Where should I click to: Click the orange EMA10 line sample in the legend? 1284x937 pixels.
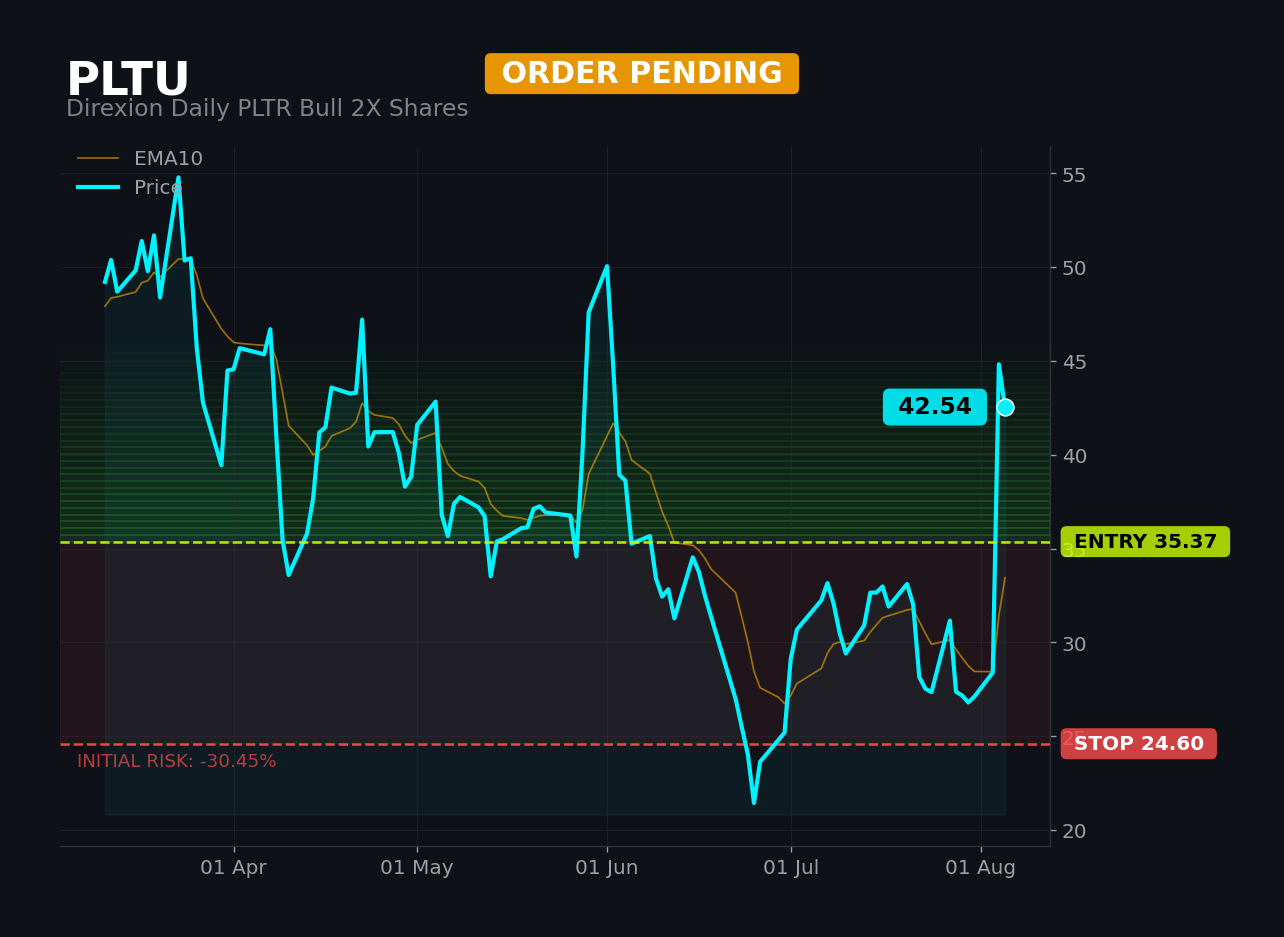(x=98, y=159)
